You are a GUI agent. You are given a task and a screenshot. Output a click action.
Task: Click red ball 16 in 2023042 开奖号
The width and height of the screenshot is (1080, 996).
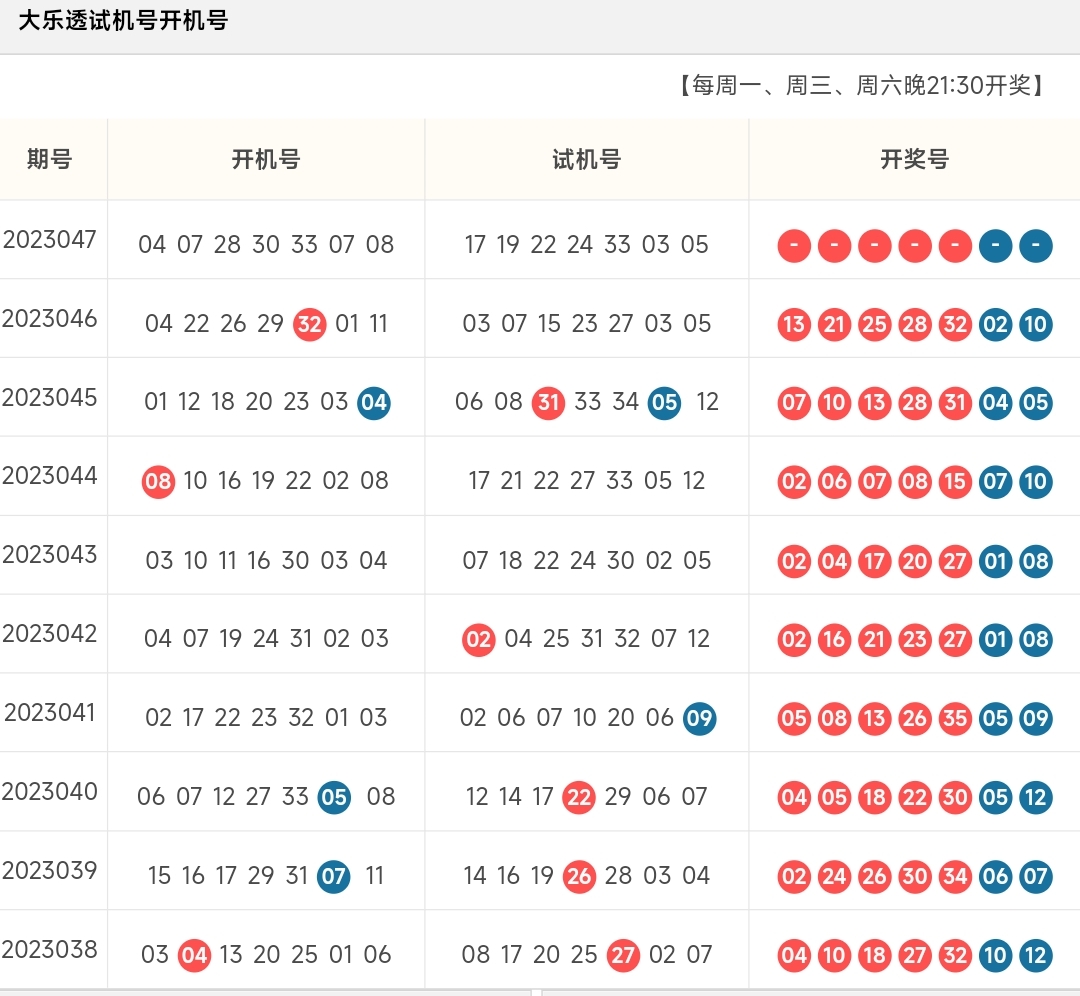[834, 639]
